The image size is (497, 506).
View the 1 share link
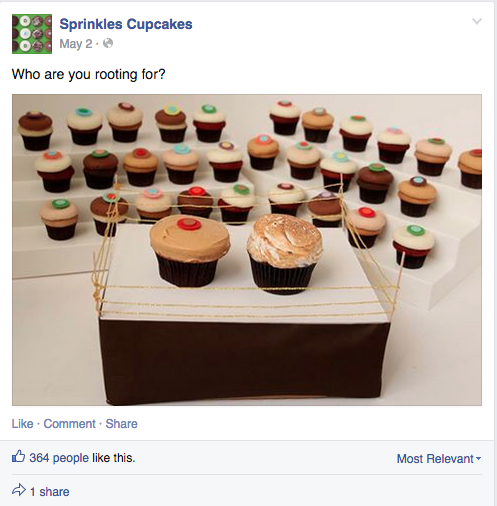tap(50, 492)
